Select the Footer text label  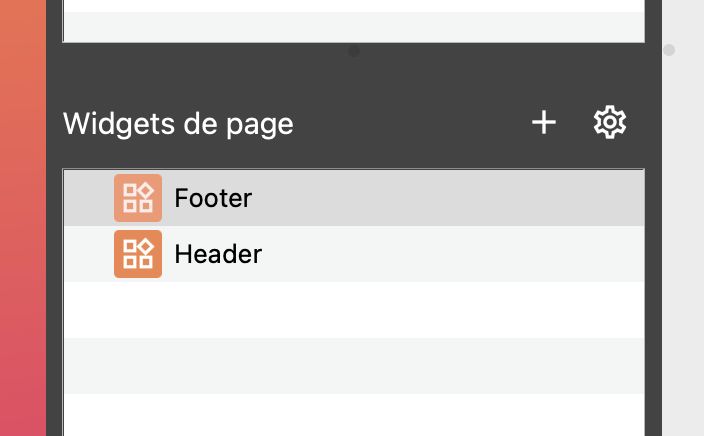pyautogui.click(x=213, y=198)
